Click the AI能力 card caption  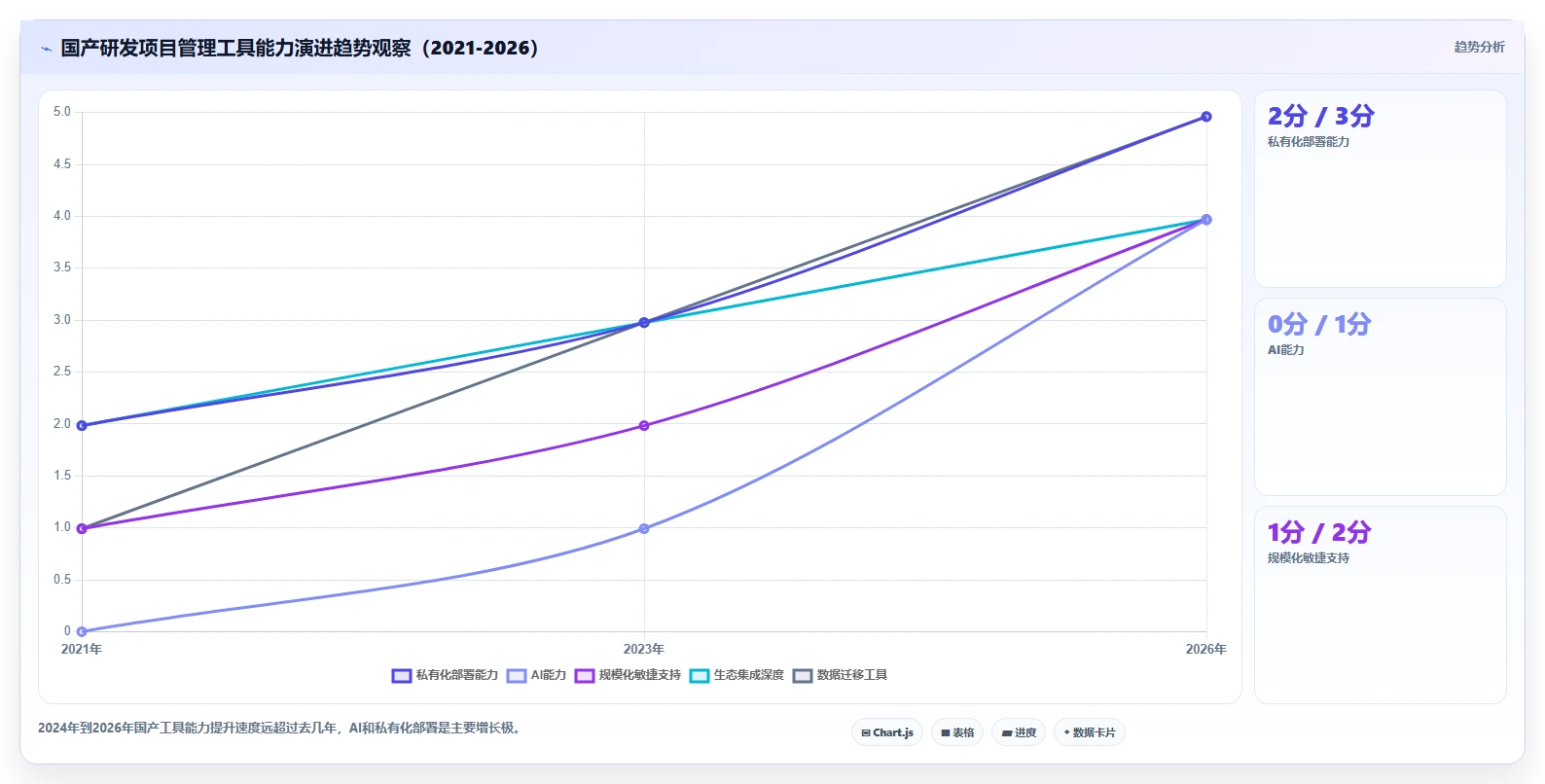pyautogui.click(x=1286, y=350)
